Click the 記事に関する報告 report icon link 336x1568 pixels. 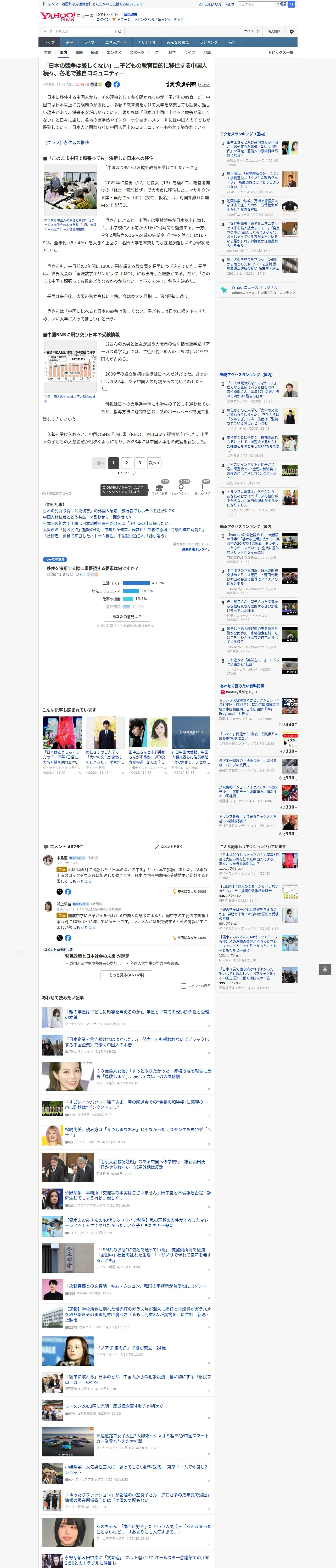(x=57, y=493)
